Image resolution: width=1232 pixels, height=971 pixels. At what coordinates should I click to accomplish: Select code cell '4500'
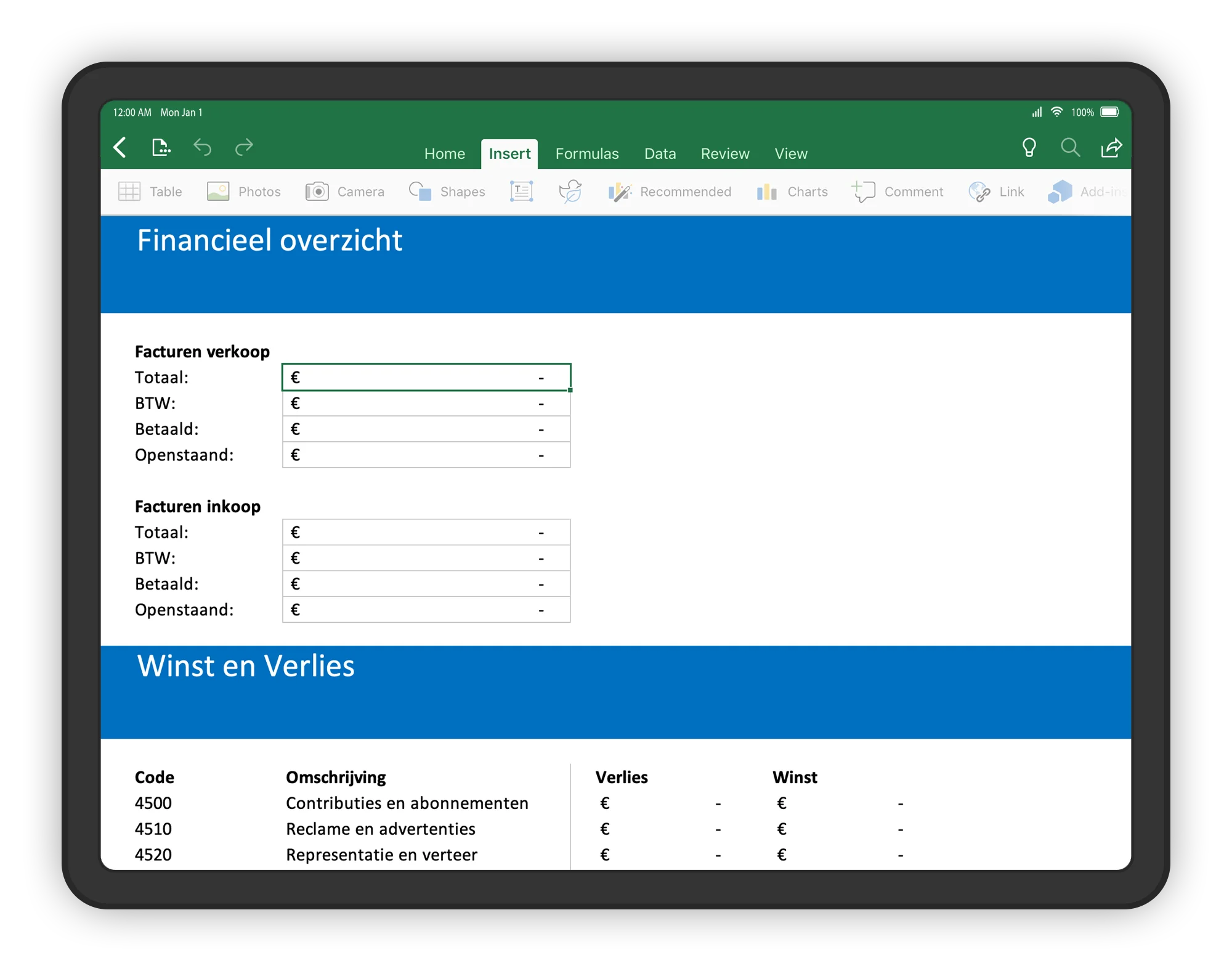click(x=153, y=803)
